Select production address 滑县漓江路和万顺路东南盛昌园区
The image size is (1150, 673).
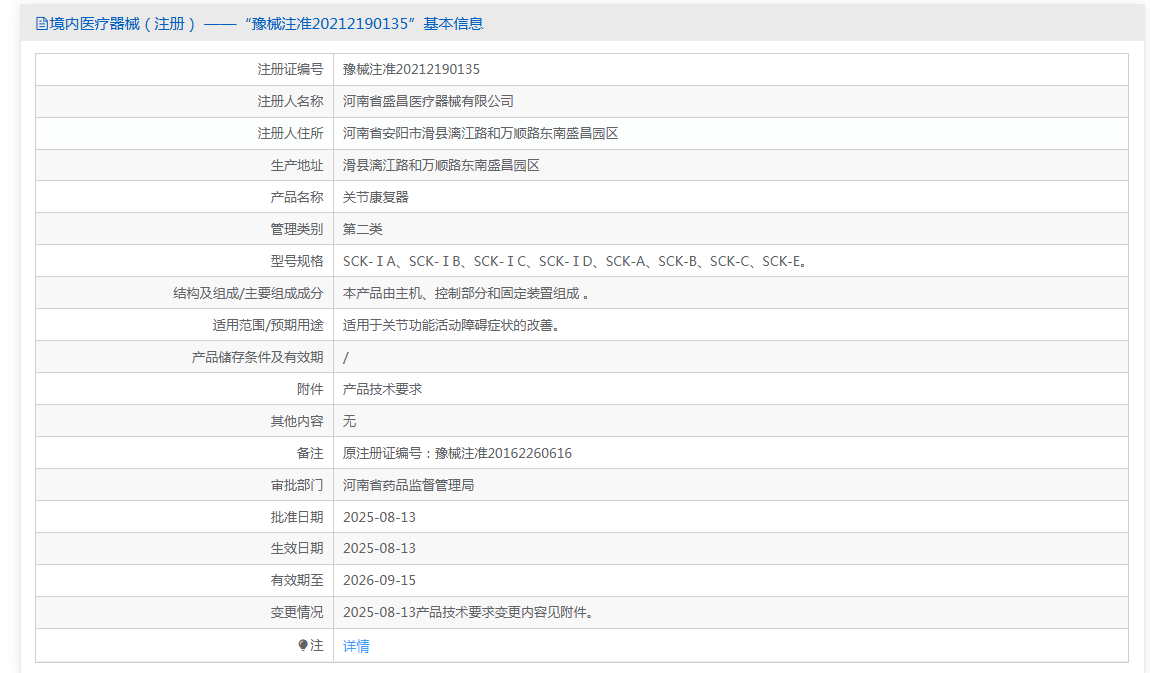coord(441,166)
